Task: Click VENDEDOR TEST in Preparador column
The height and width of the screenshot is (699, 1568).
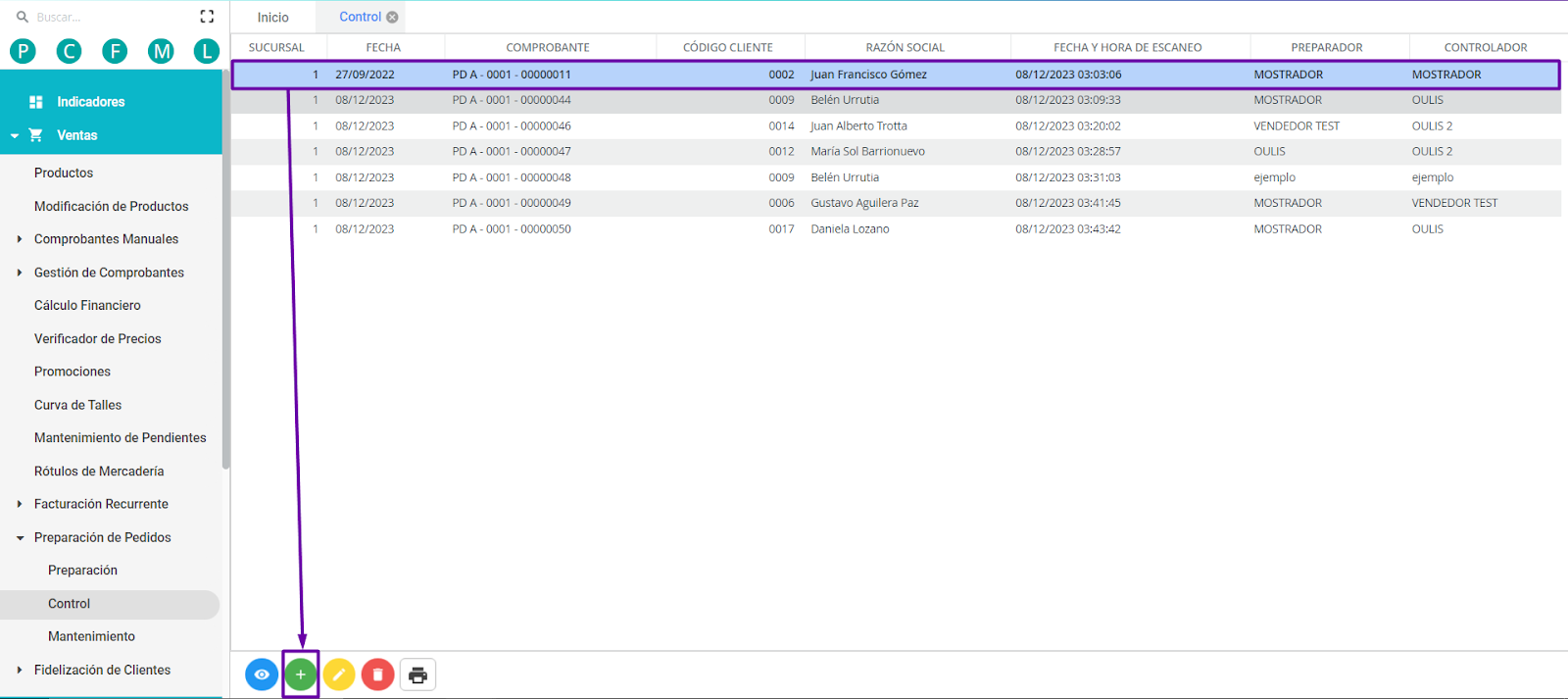Action: [1297, 125]
